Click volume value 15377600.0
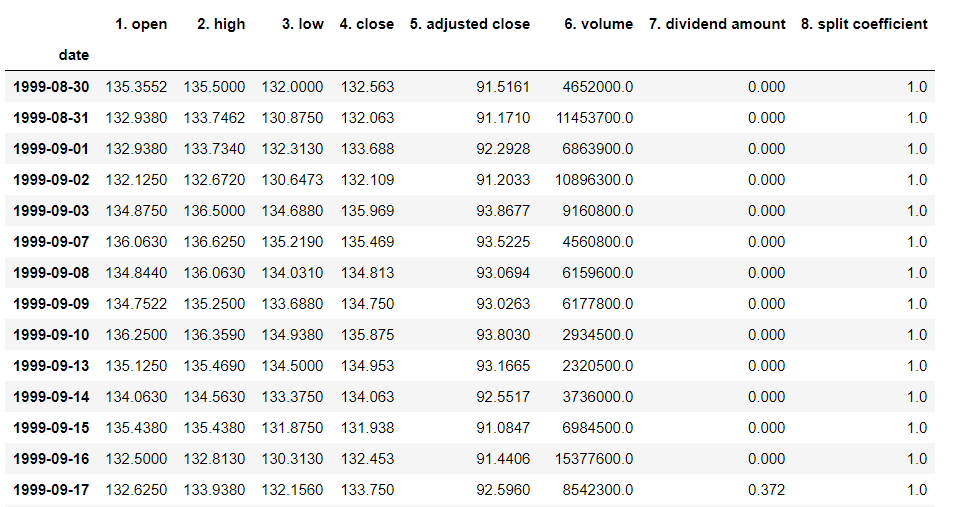 [x=594, y=459]
